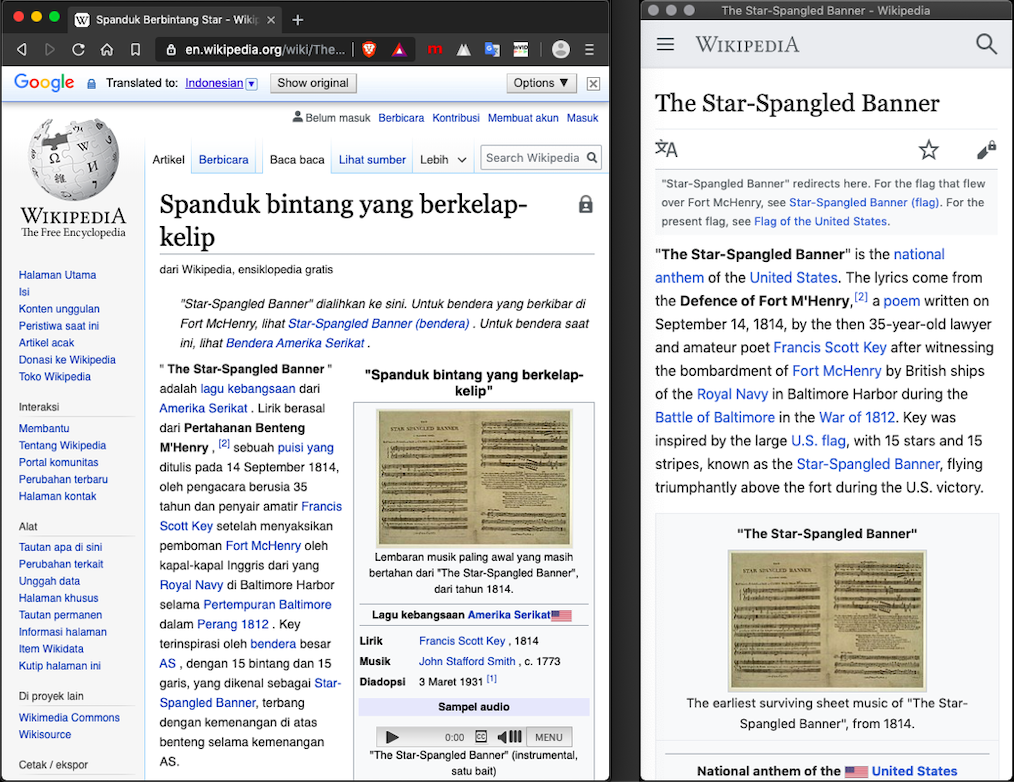Image resolution: width=1014 pixels, height=782 pixels.
Task: Click the Francis Scott Key link in infobox
Action: 462,641
